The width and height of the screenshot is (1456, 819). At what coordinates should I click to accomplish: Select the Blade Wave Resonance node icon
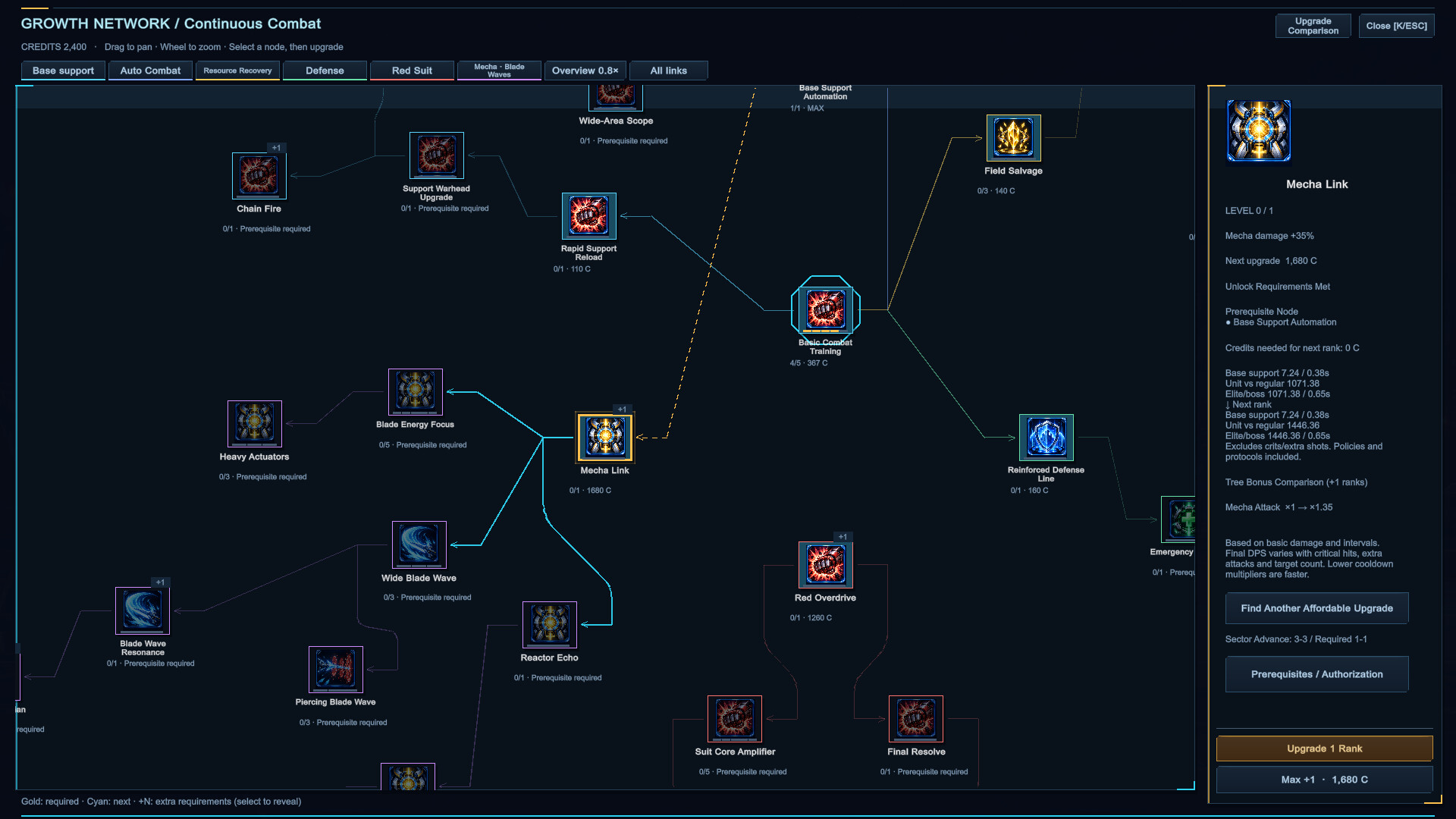pos(143,610)
